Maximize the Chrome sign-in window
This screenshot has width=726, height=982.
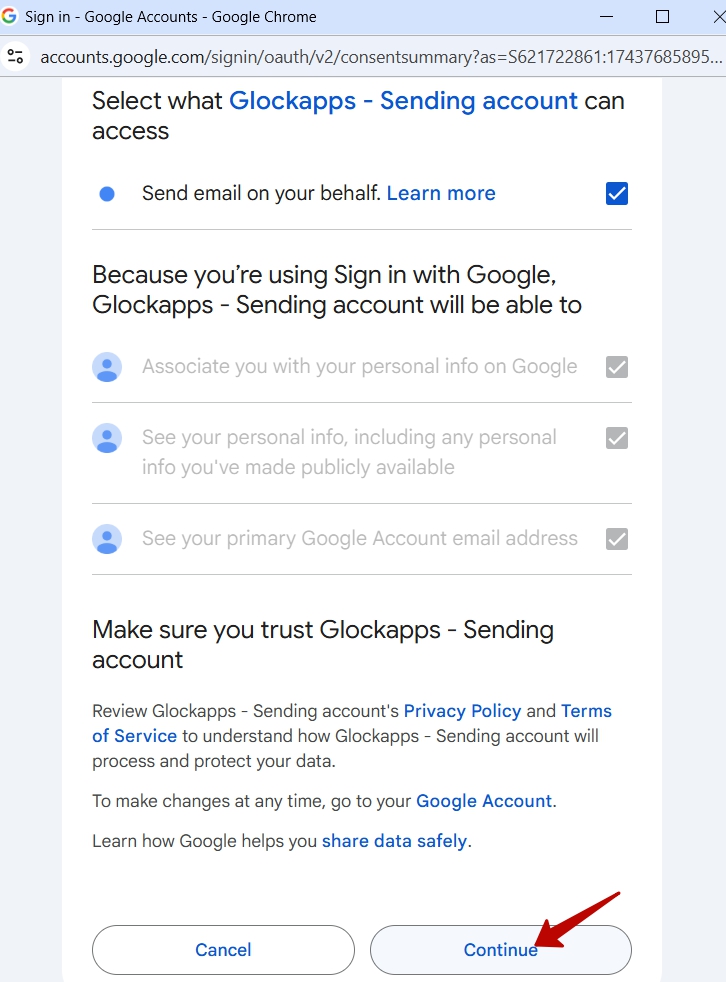click(x=662, y=17)
